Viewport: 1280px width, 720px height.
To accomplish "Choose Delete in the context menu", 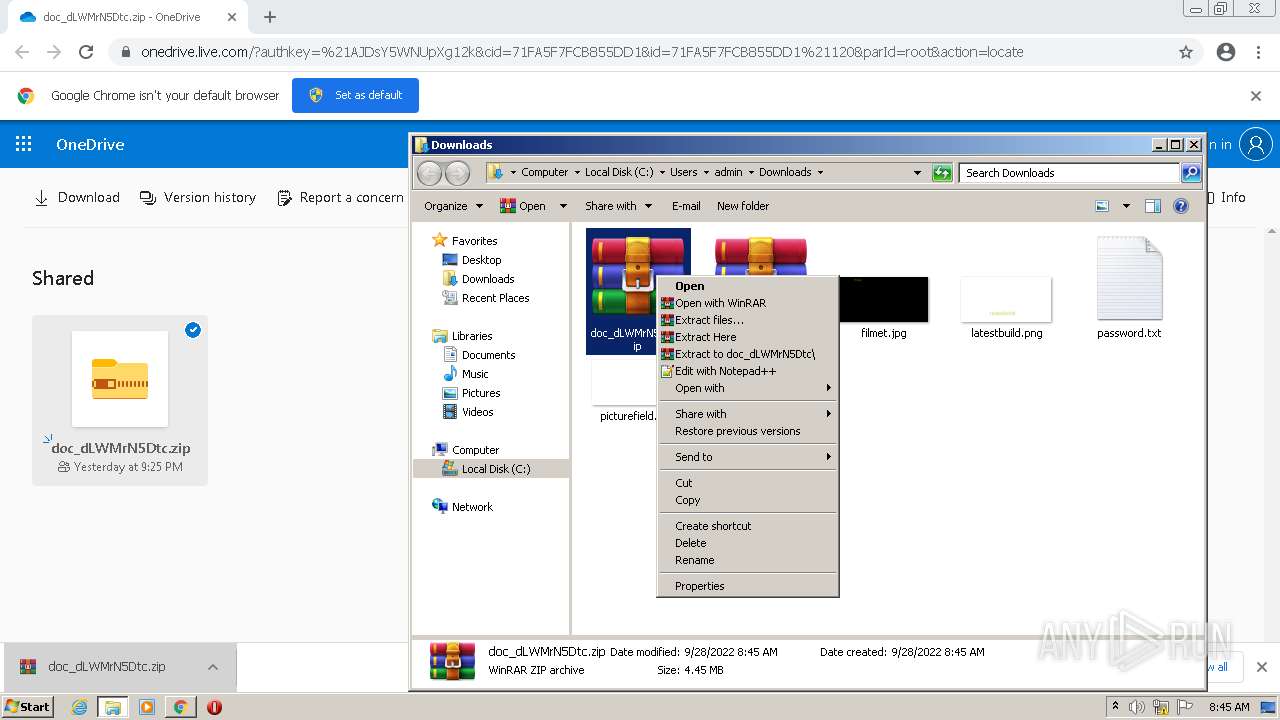I will (x=747, y=543).
